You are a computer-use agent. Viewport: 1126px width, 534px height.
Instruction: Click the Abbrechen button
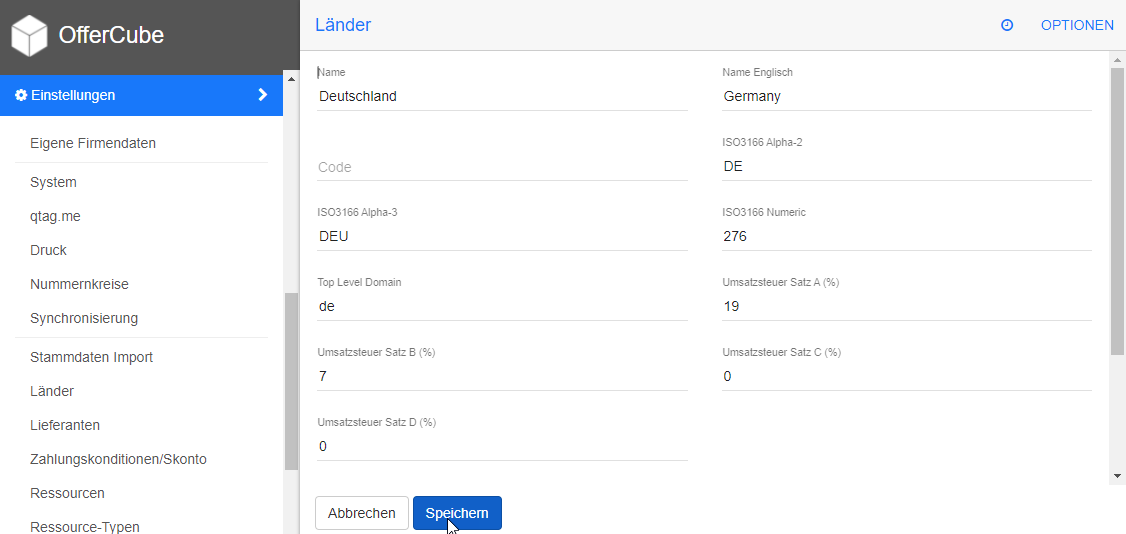click(x=362, y=513)
